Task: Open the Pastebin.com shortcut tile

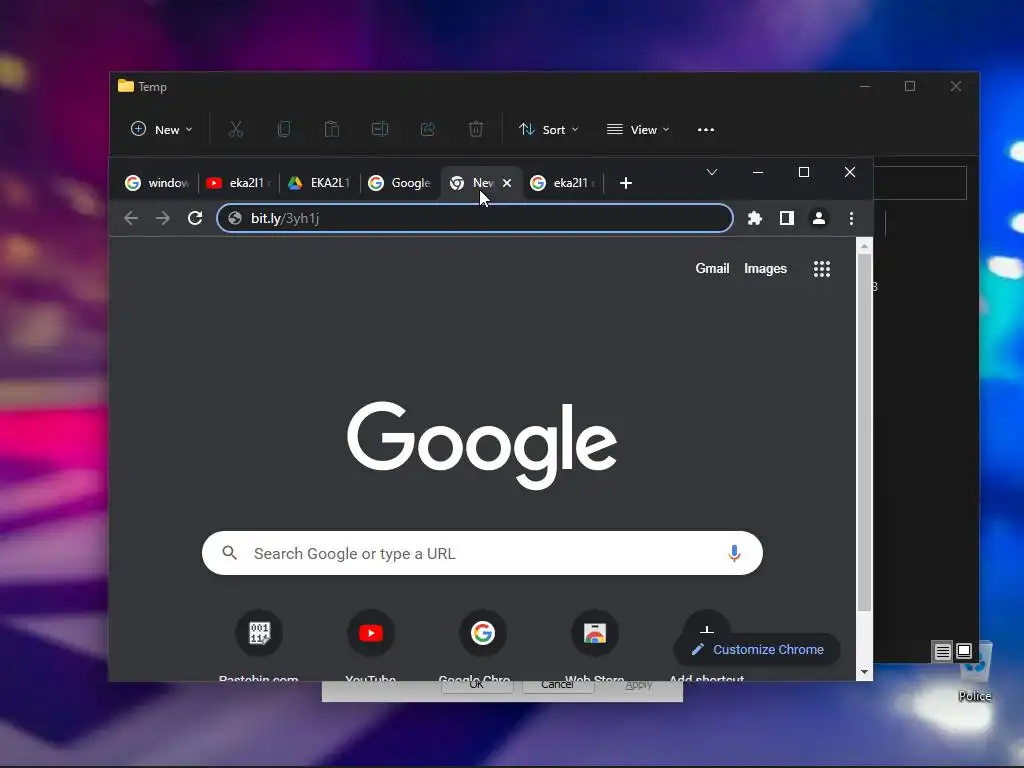Action: tap(259, 633)
